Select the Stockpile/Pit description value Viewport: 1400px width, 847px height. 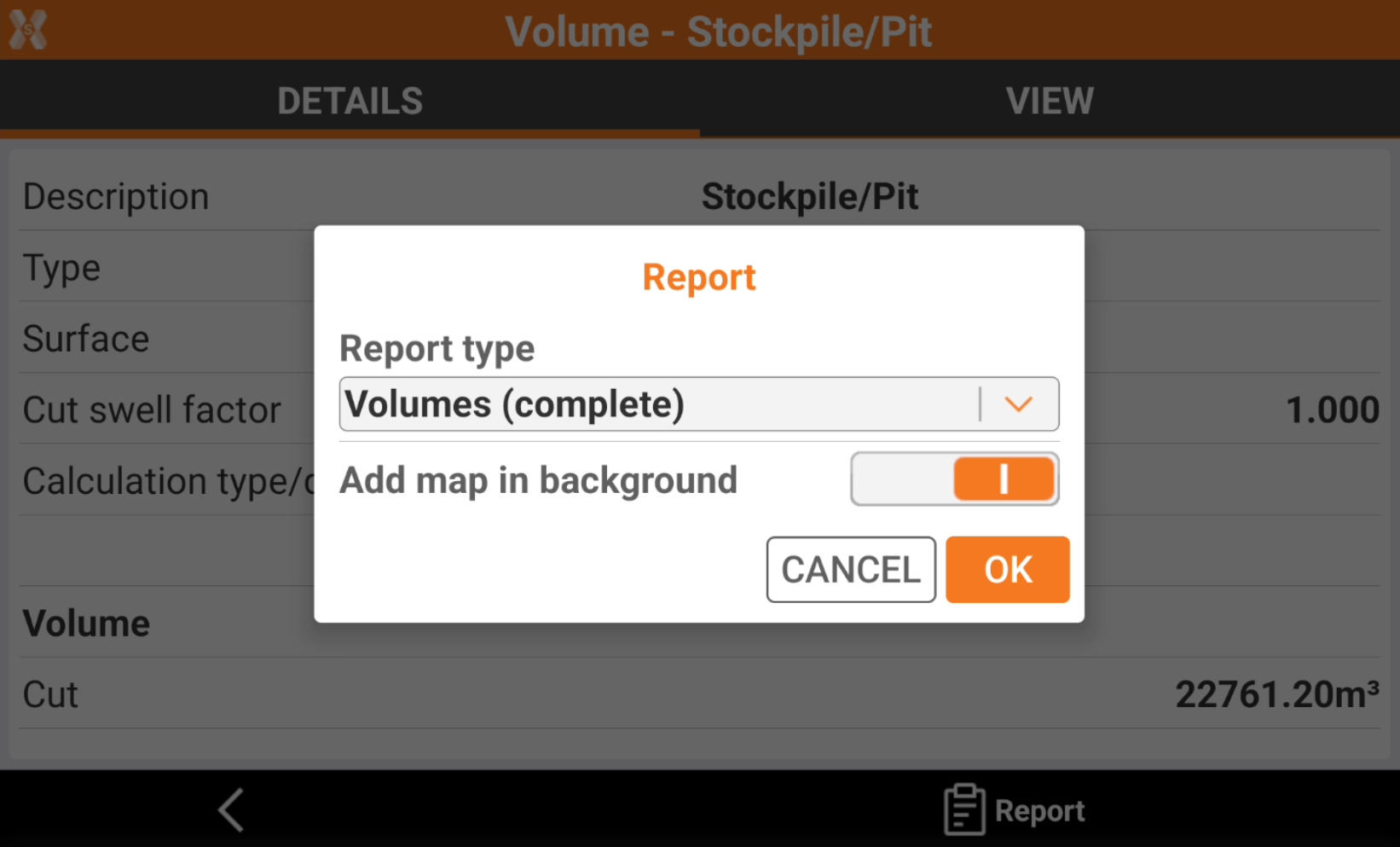pyautogui.click(x=809, y=197)
